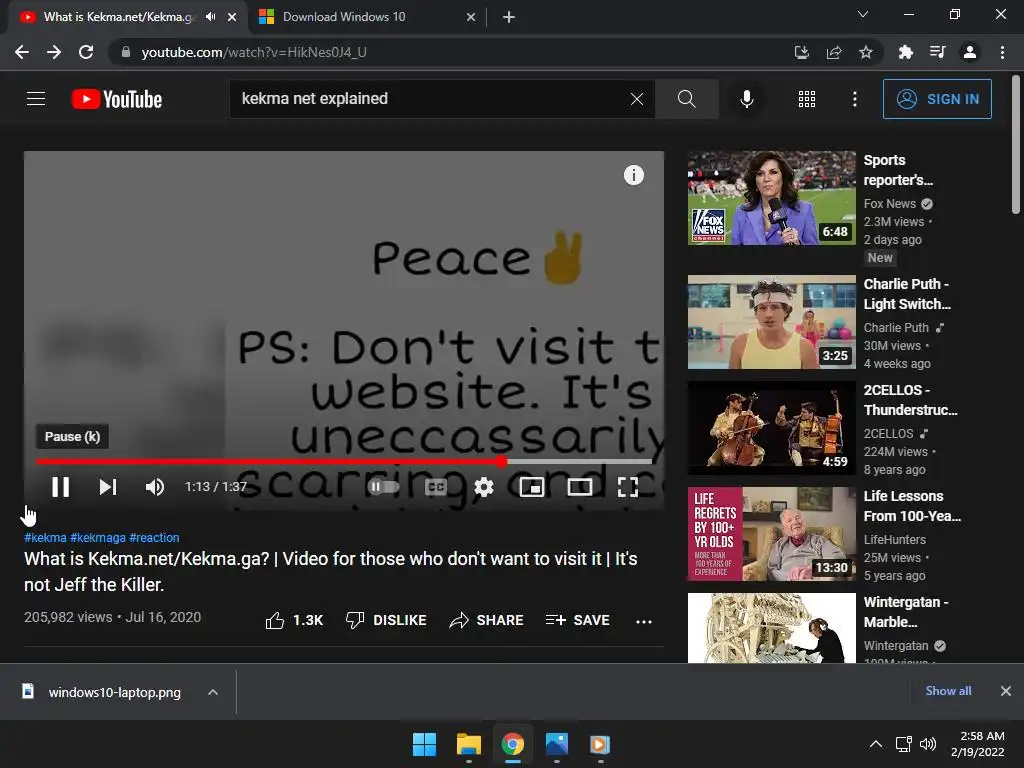Open the YouTube guide hamburger menu
1024x768 pixels.
(x=36, y=99)
